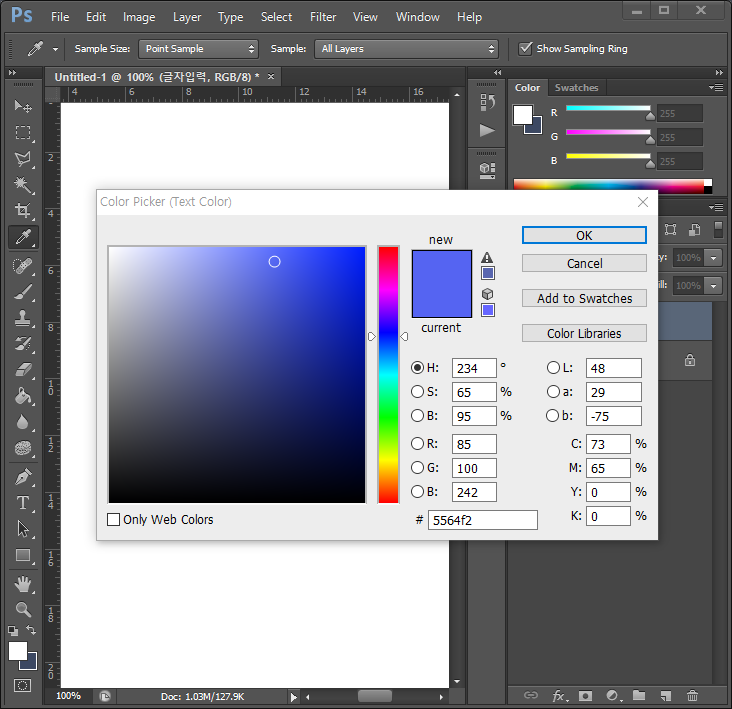
Task: Open the Actions panel play icon
Action: pyautogui.click(x=487, y=131)
